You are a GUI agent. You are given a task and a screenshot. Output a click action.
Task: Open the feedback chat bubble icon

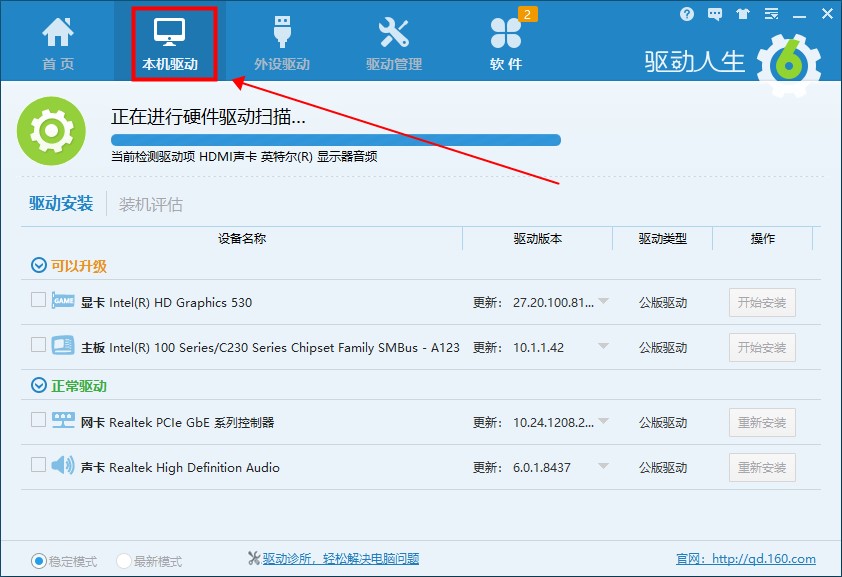pos(715,14)
